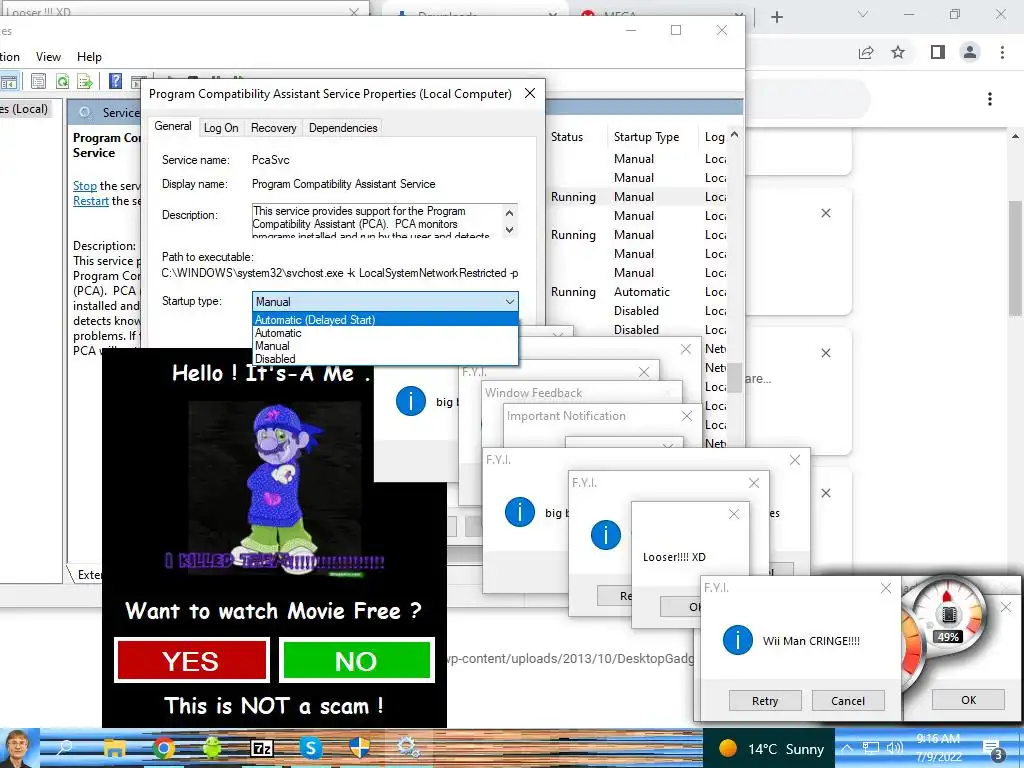Select Automatic (Delayed Start) option
Screen dimensions: 1024x768
coord(385,320)
